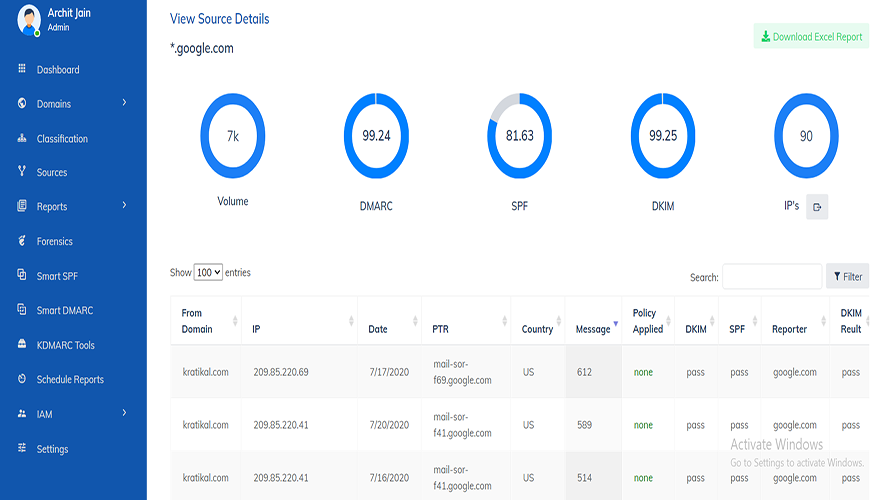The height and width of the screenshot is (500, 890).
Task: Sort table by PTR column
Action: coord(466,321)
